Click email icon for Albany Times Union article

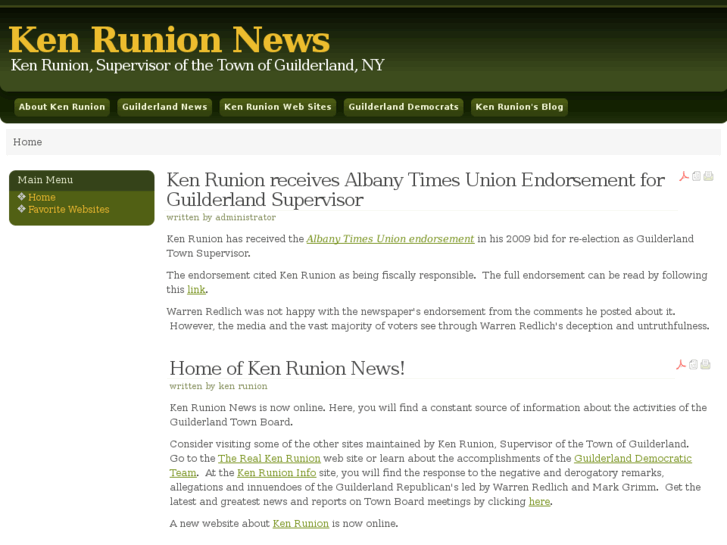point(696,176)
